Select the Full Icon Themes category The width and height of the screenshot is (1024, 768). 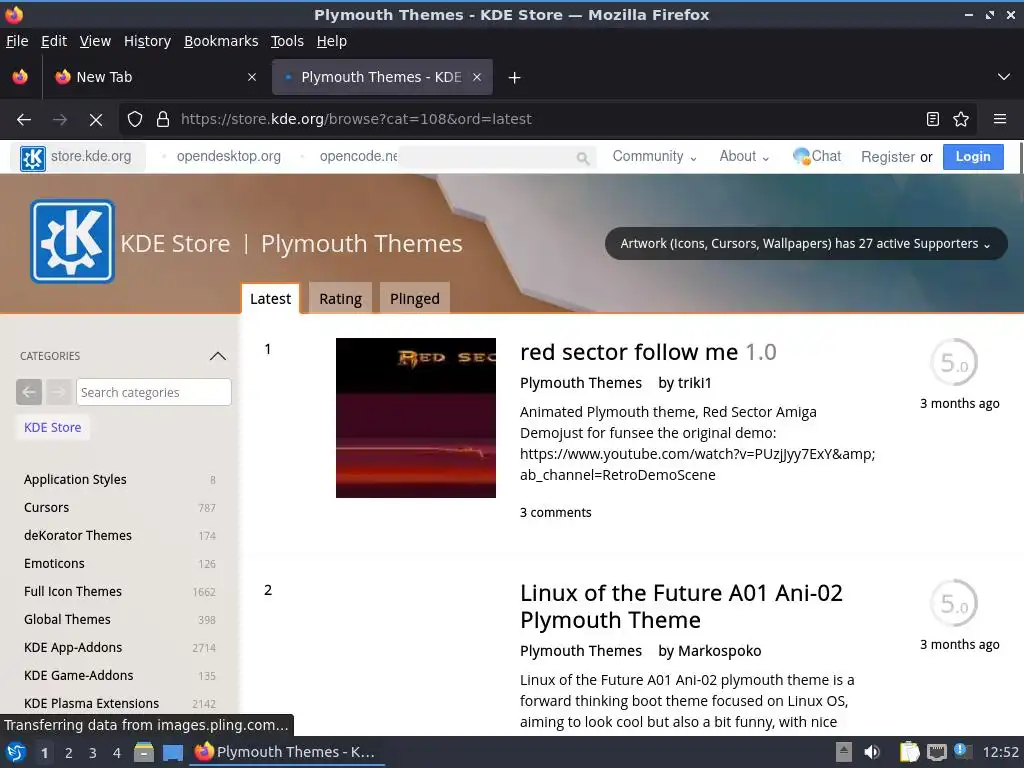point(72,591)
